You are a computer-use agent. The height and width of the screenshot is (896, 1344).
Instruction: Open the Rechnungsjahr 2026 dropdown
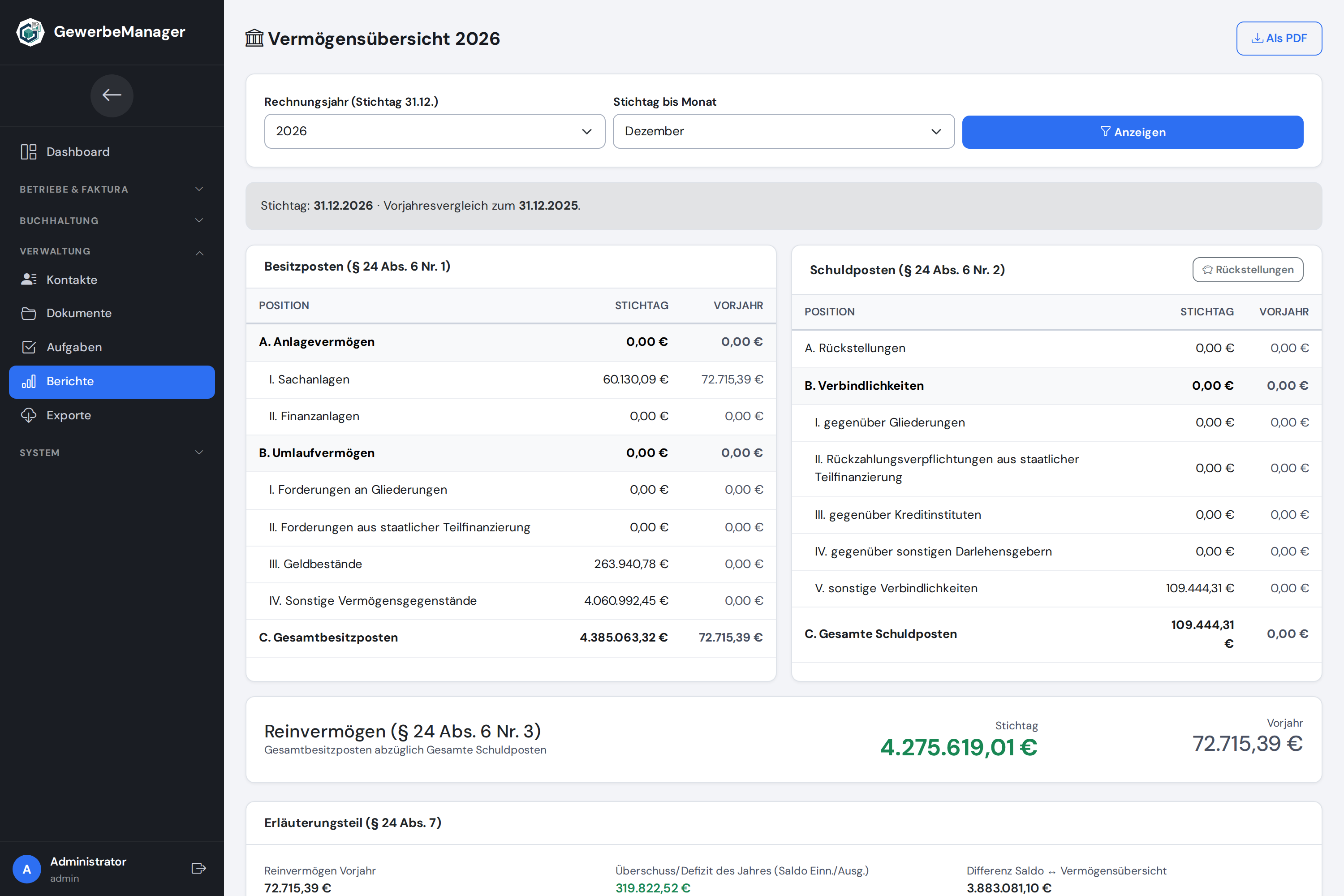434,131
